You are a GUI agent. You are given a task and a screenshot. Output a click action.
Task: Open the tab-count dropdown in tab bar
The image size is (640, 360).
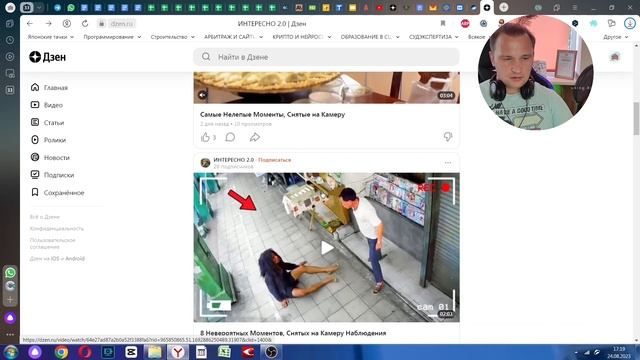point(39,7)
